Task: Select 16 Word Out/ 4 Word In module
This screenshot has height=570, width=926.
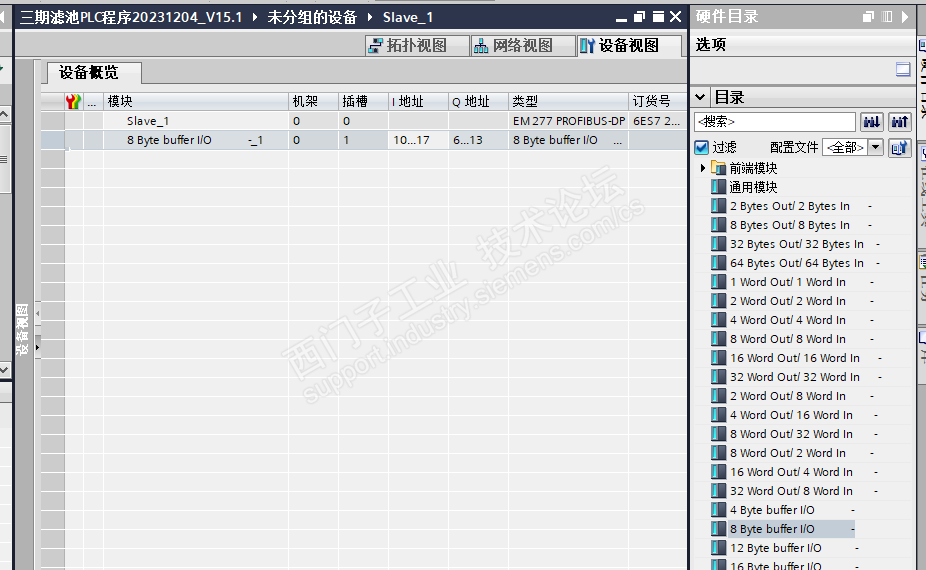Action: (791, 472)
